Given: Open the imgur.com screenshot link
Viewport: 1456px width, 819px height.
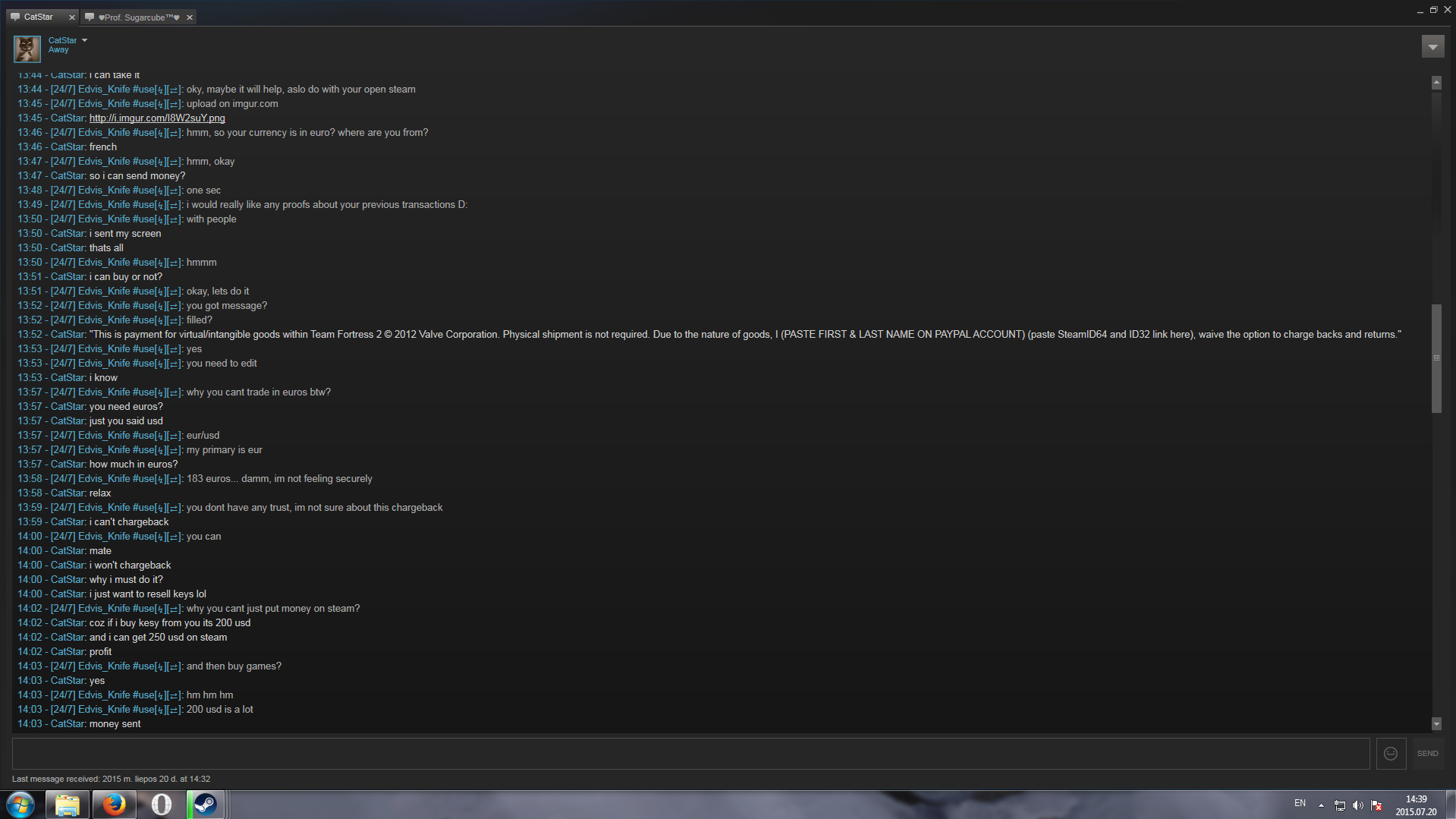Looking at the screenshot, I should point(157,118).
